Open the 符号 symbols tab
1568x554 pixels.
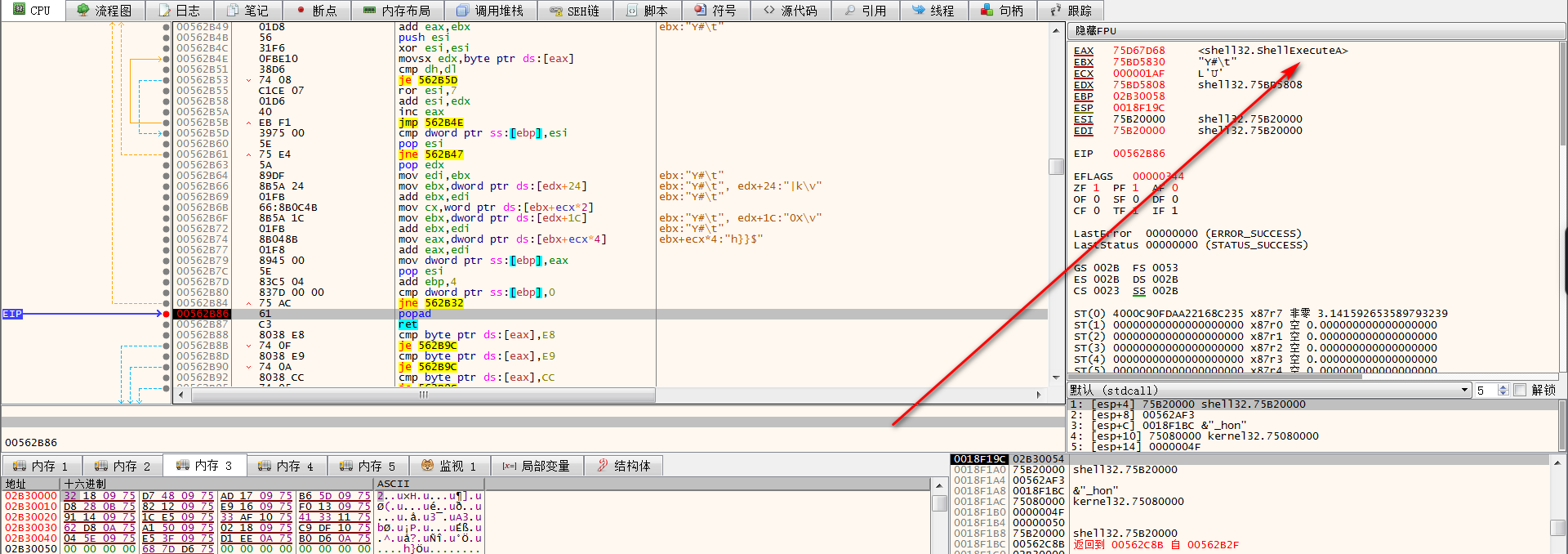pyautogui.click(x=715, y=11)
